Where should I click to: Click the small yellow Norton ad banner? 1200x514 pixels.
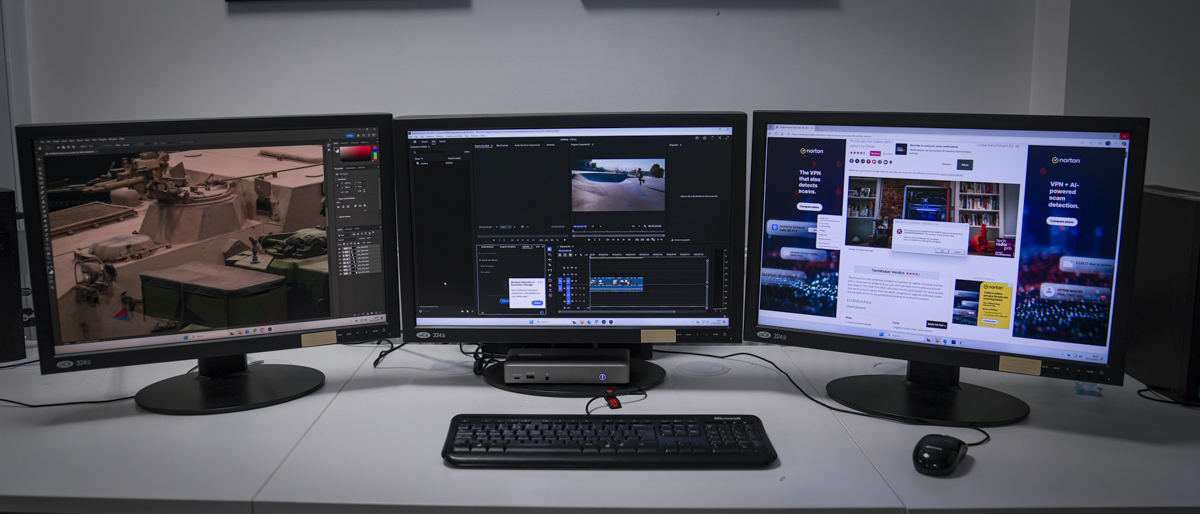(982, 304)
